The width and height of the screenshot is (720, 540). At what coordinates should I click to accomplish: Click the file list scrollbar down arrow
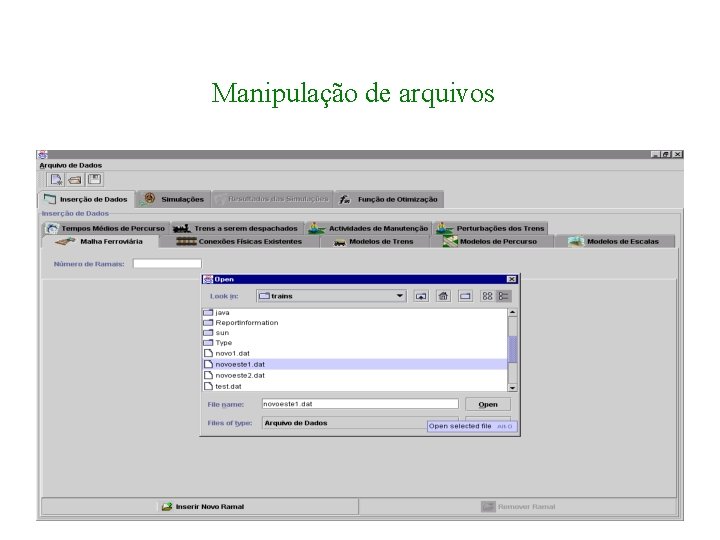coord(512,388)
